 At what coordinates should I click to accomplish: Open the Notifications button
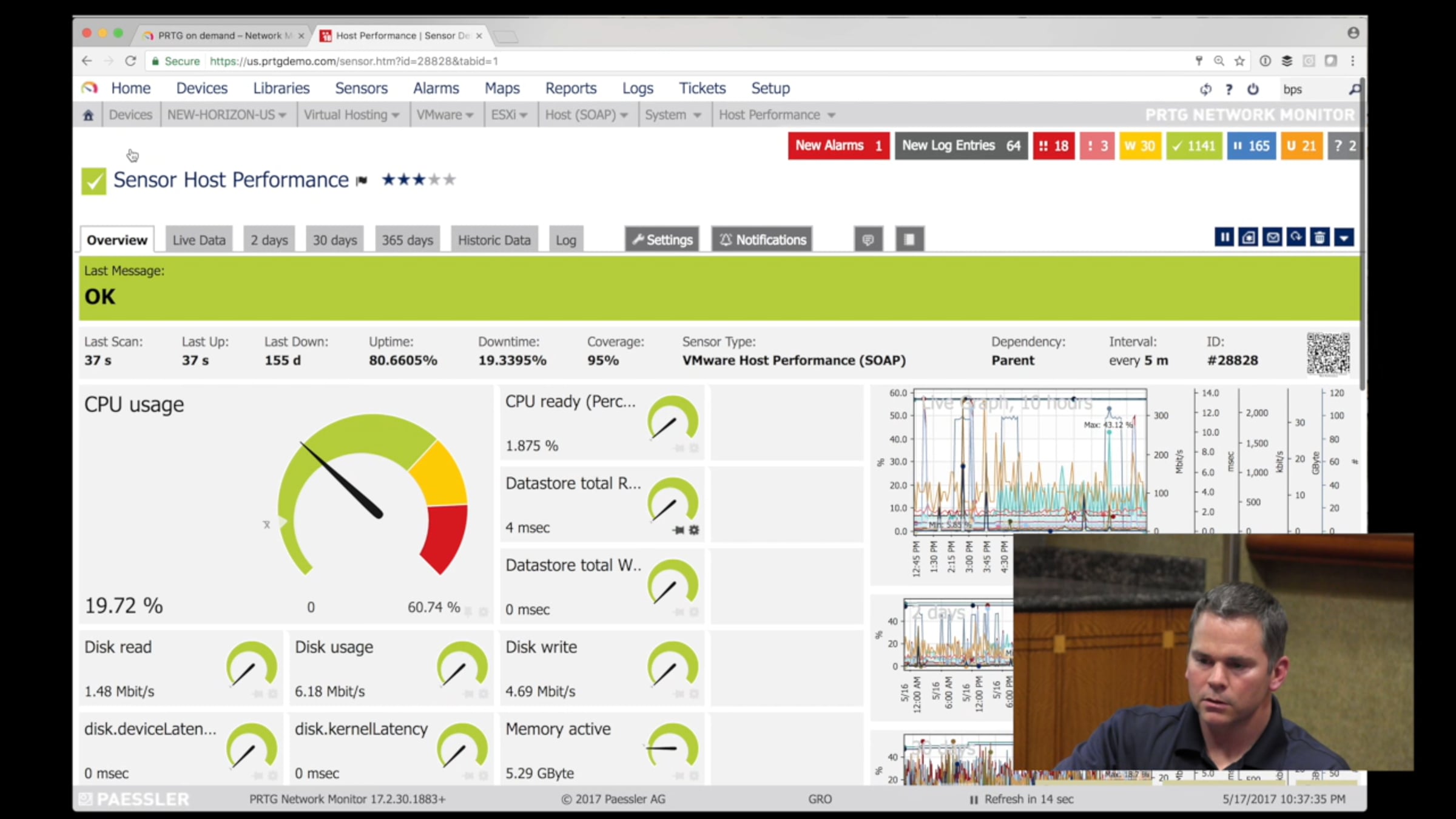point(763,239)
